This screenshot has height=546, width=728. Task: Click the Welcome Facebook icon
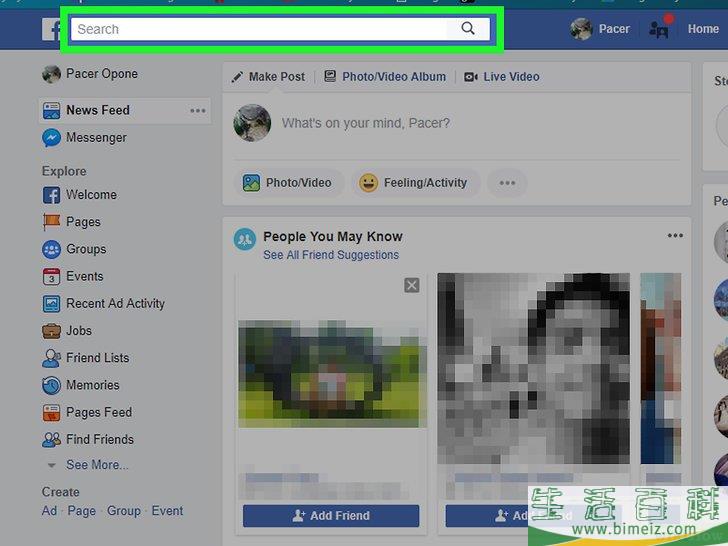(x=51, y=195)
